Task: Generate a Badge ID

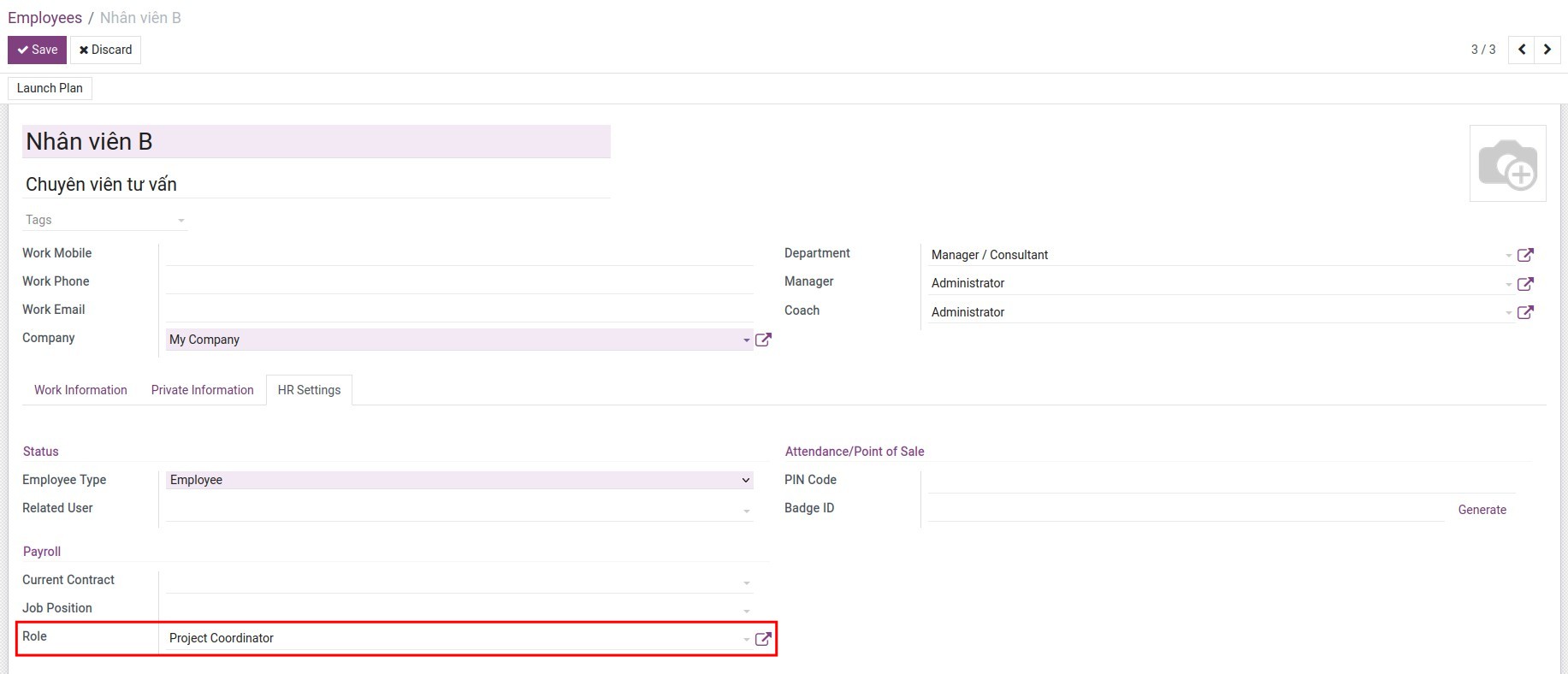Action: (x=1482, y=510)
